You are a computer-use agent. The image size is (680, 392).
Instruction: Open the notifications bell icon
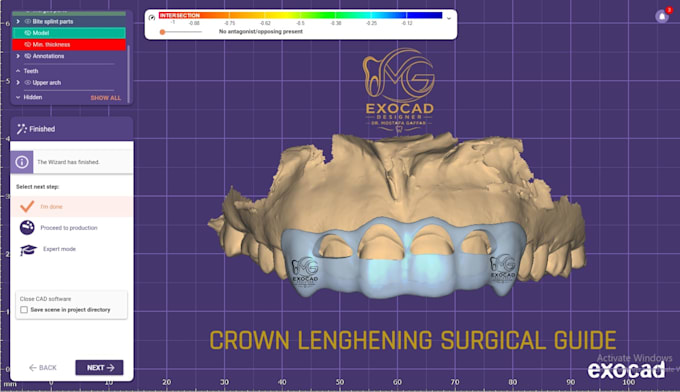coord(662,16)
